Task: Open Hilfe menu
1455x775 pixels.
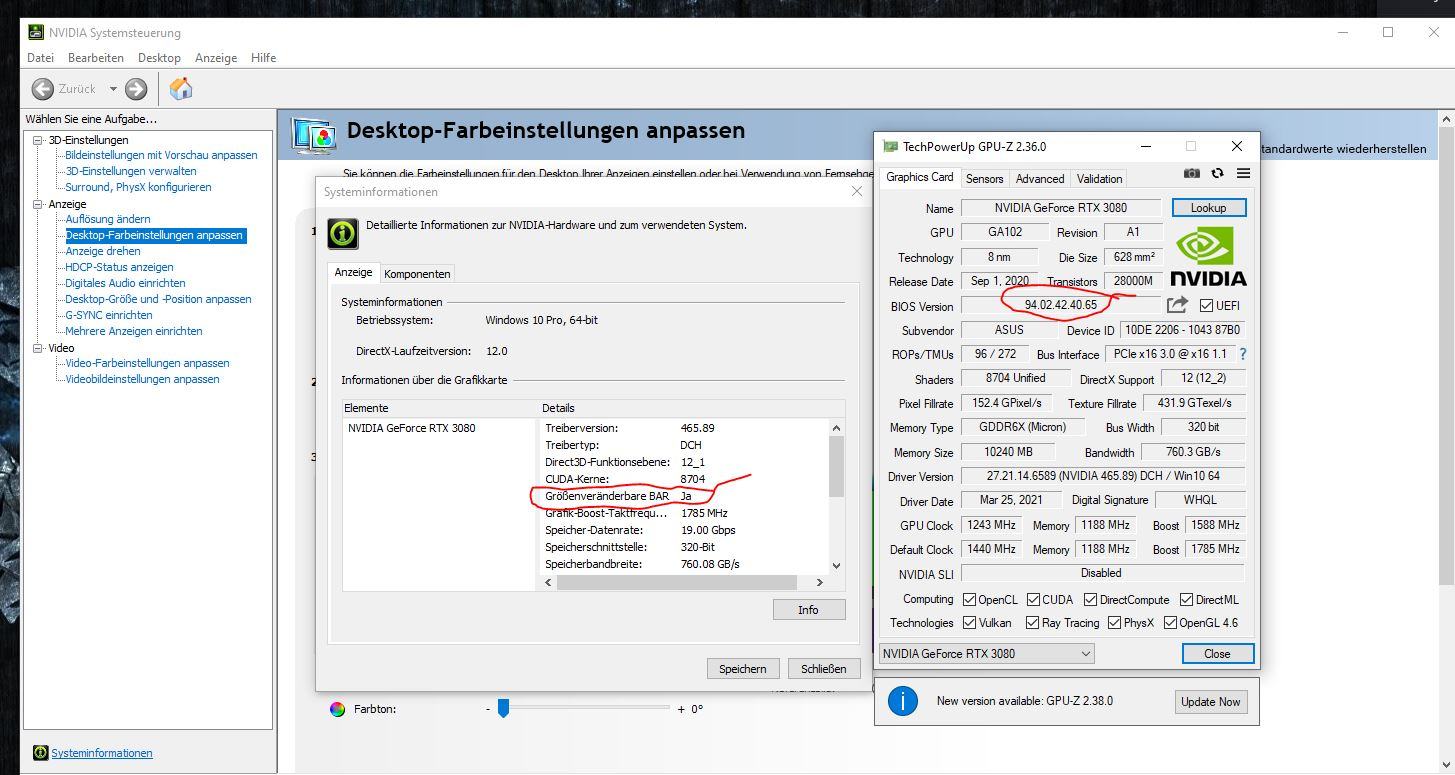Action: pos(264,58)
